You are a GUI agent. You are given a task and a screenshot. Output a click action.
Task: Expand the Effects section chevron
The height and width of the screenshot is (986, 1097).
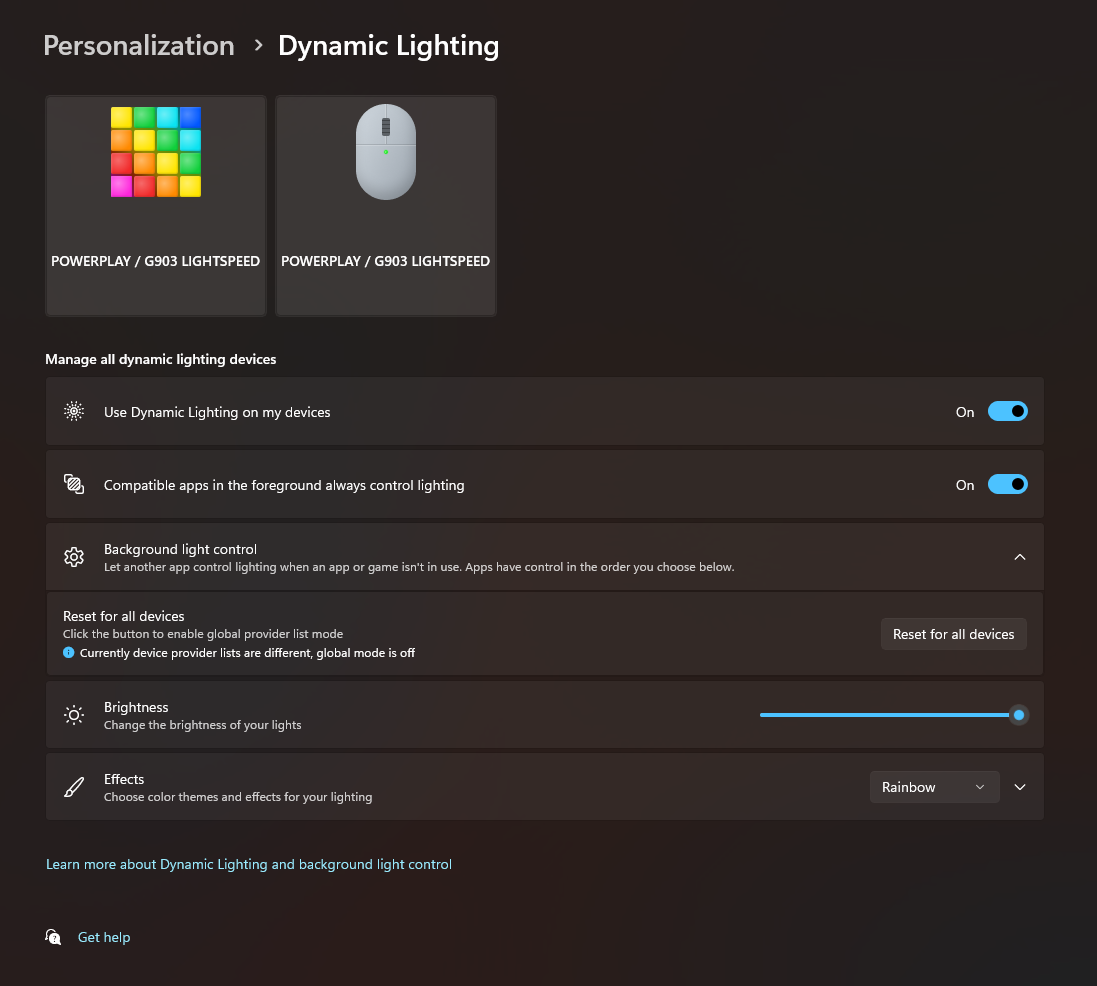click(1020, 787)
